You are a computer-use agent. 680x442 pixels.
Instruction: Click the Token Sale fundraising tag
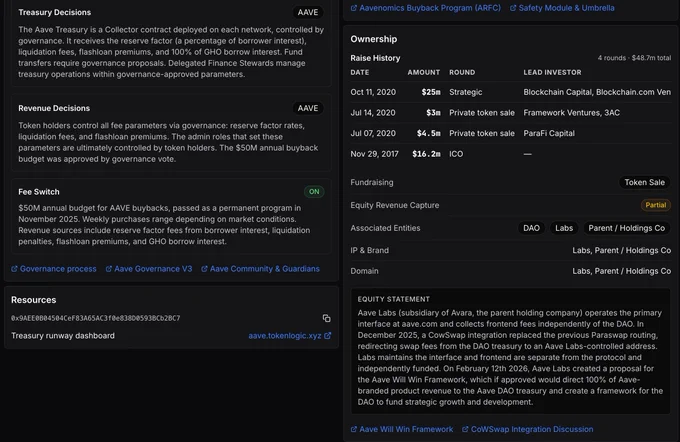644,183
